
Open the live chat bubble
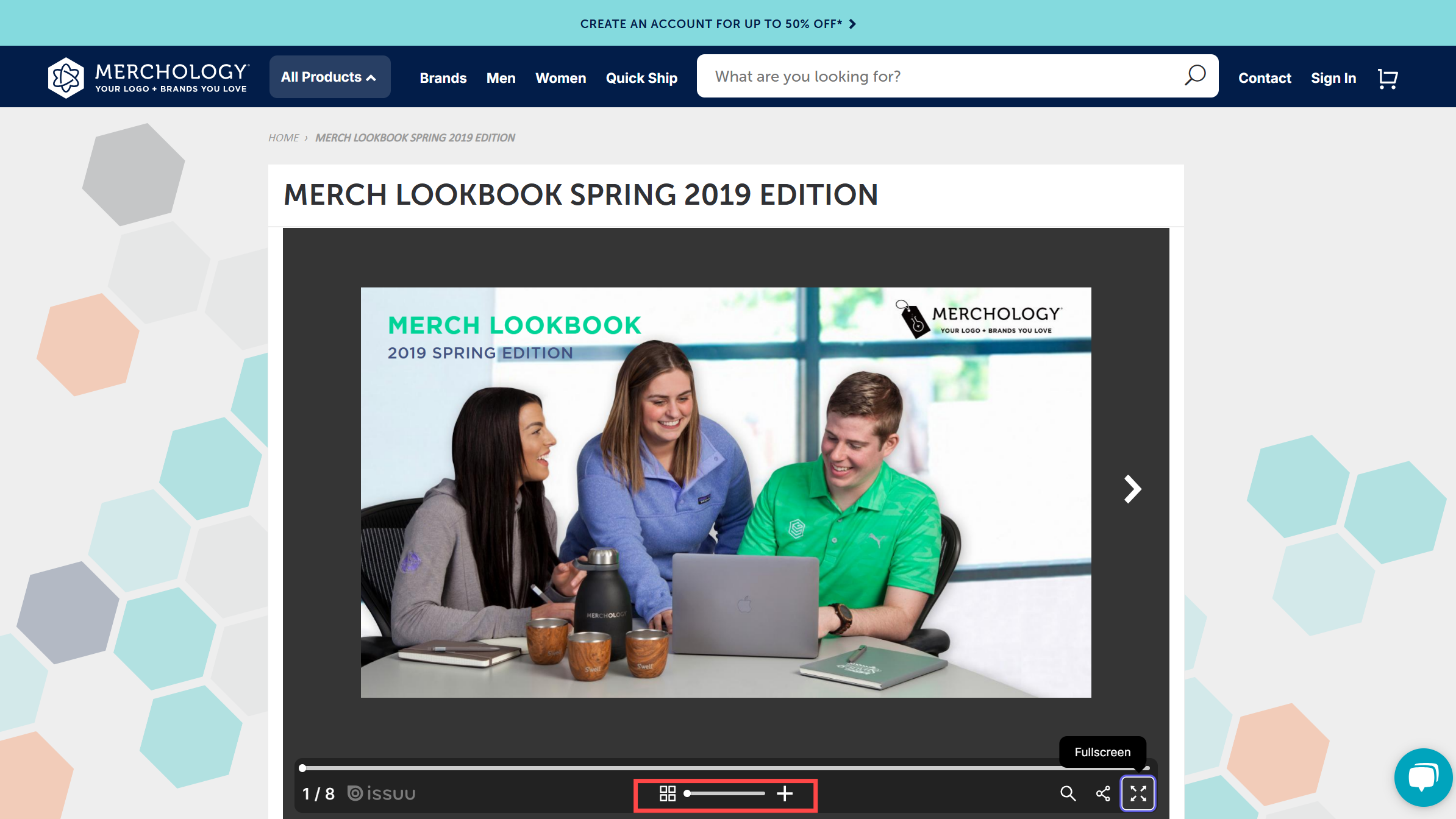coord(1422,778)
